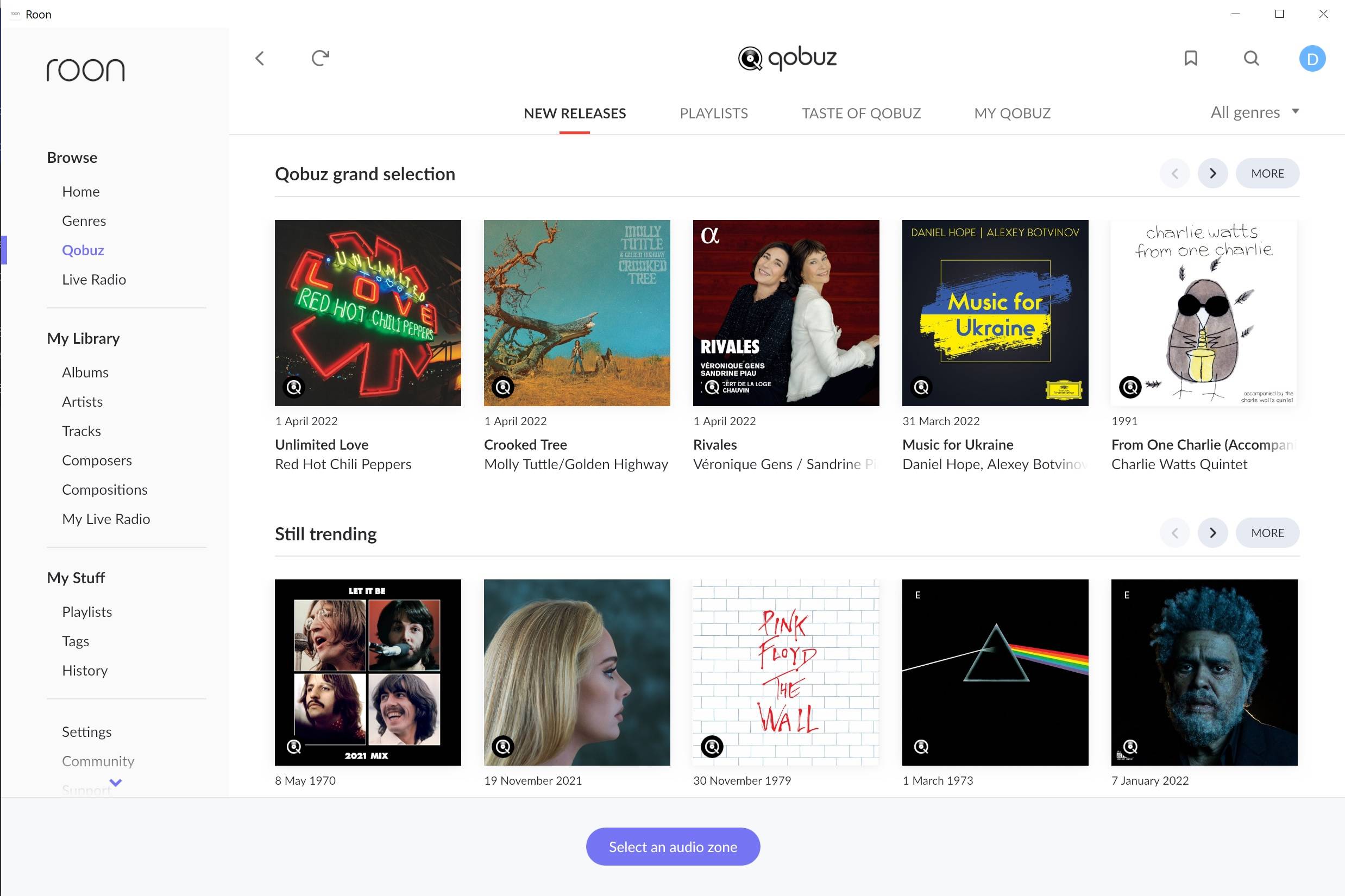Open The Weeknd album cover dated 7 January 2022
This screenshot has height=896, width=1345.
pos(1204,672)
